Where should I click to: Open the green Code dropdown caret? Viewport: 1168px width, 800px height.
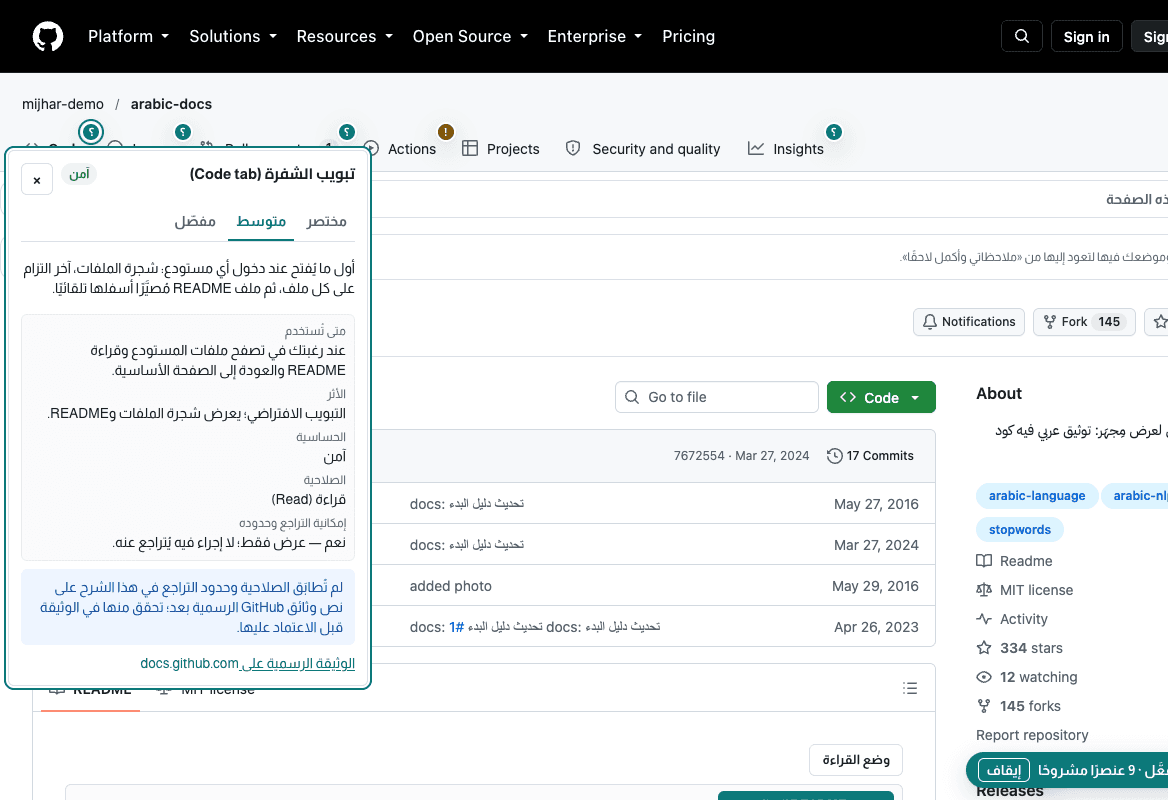click(915, 398)
